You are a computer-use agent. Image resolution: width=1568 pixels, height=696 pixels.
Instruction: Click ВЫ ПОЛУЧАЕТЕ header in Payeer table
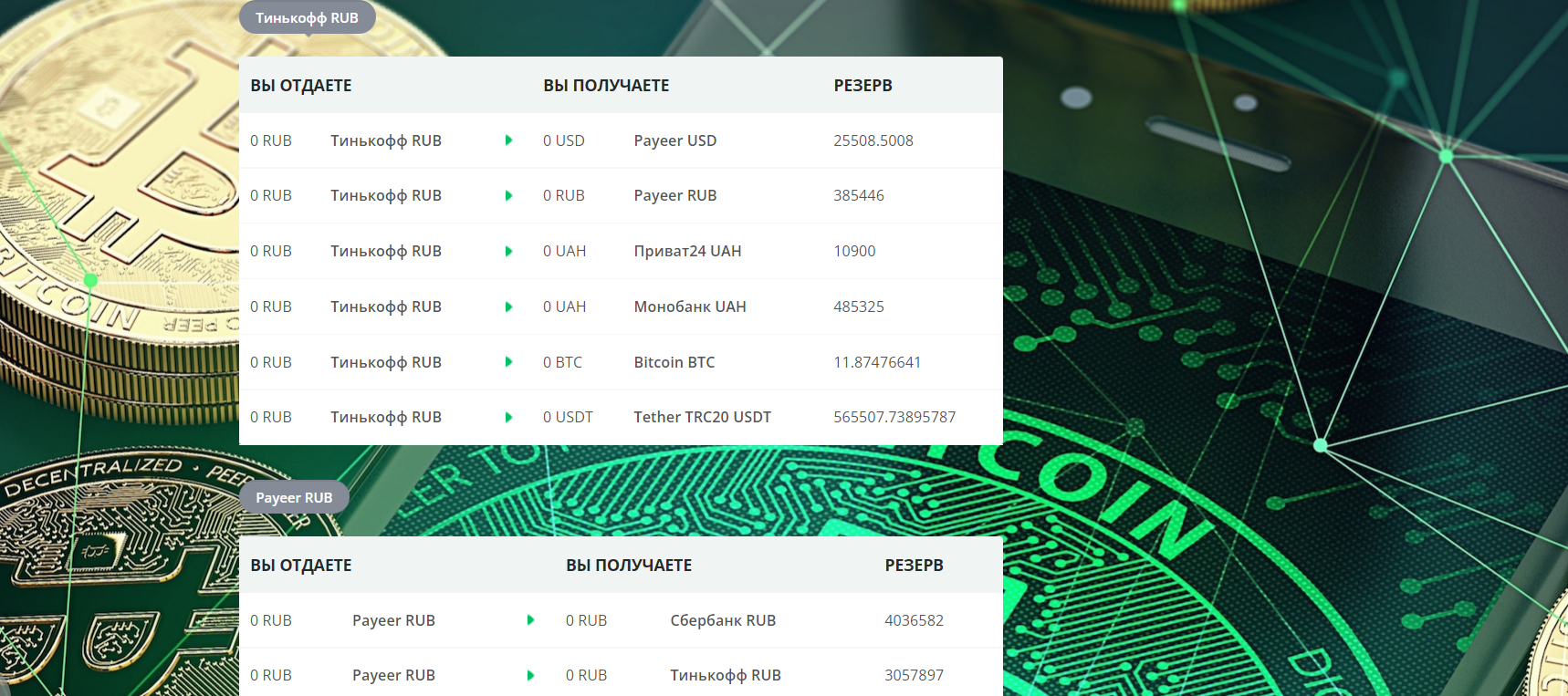tap(629, 566)
